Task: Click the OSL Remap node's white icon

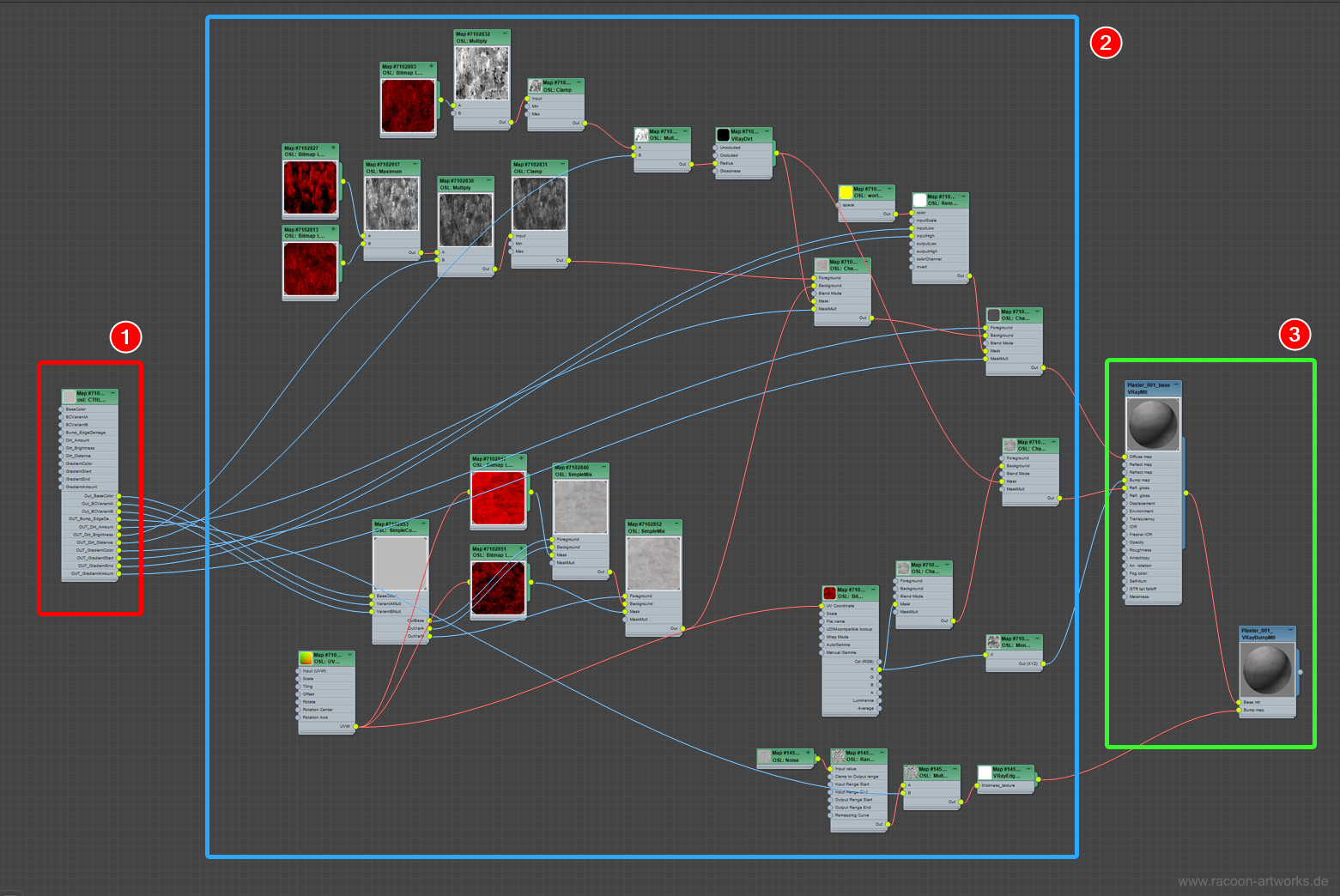Action: [919, 200]
